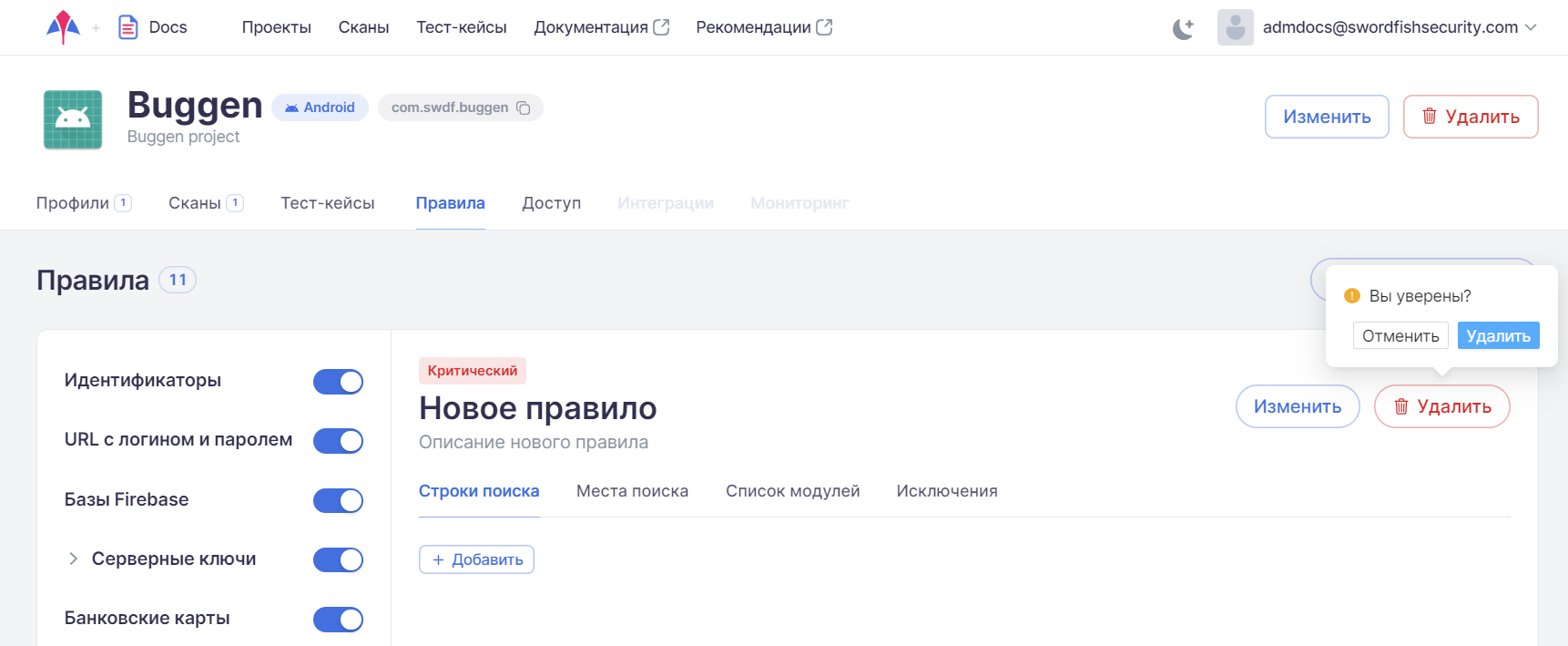Confirm deletion with blue Удалить button

point(1498,335)
